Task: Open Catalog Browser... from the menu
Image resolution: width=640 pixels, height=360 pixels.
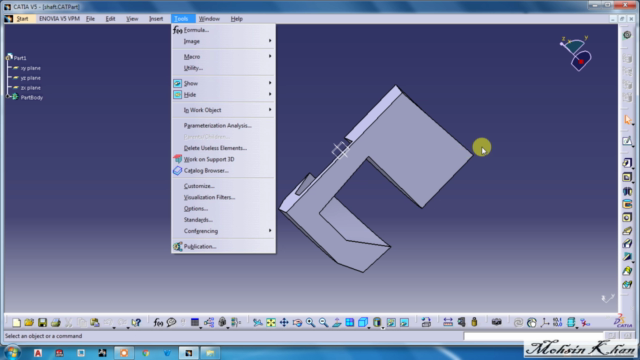Action: click(x=223, y=171)
